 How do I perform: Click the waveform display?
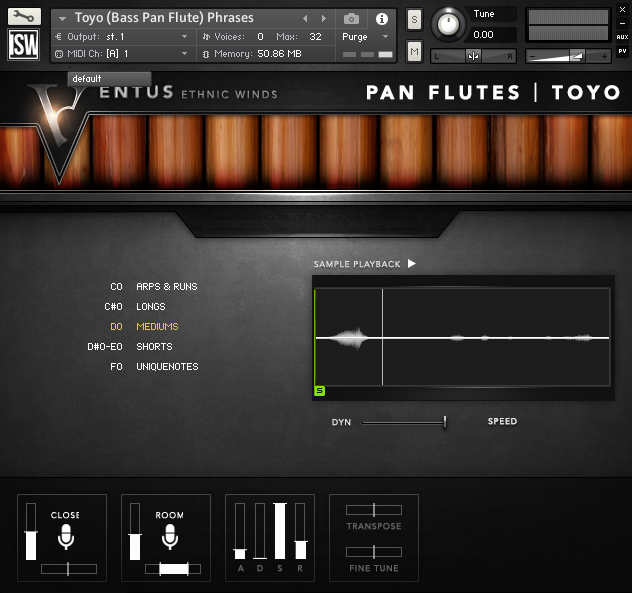[x=462, y=337]
